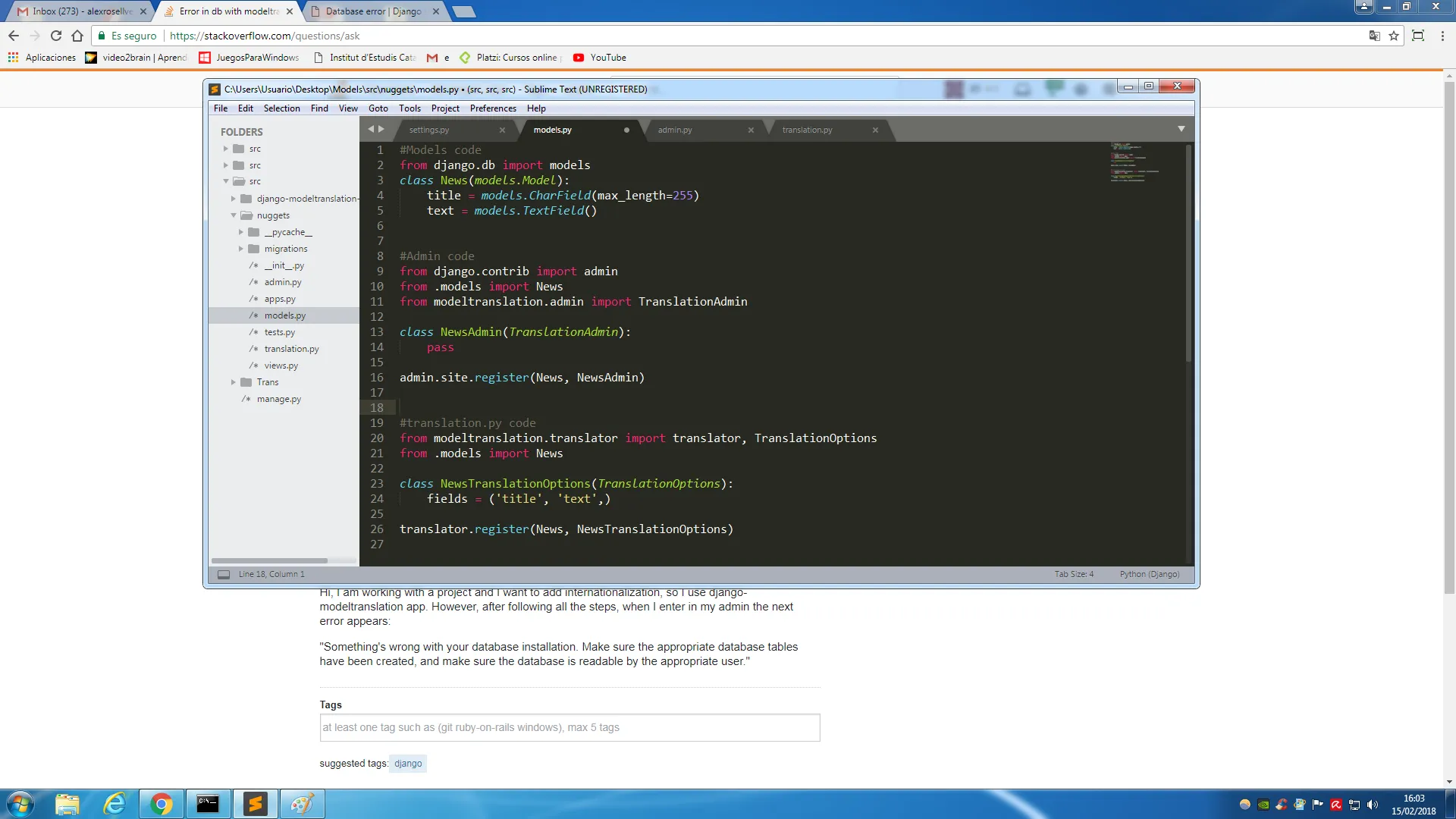Open the Chrome three-dot menu
Viewport: 1456px width, 819px height.
tap(1442, 36)
